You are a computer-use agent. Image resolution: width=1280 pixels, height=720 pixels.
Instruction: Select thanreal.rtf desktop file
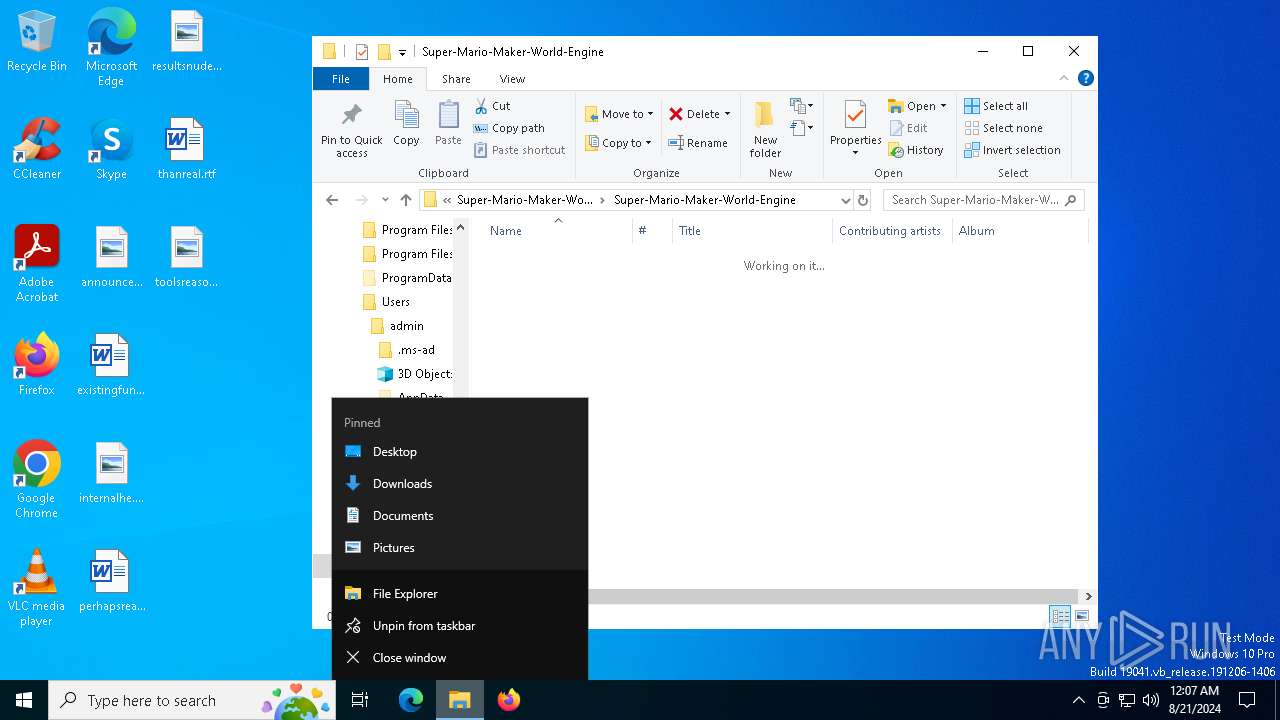pyautogui.click(x=186, y=150)
